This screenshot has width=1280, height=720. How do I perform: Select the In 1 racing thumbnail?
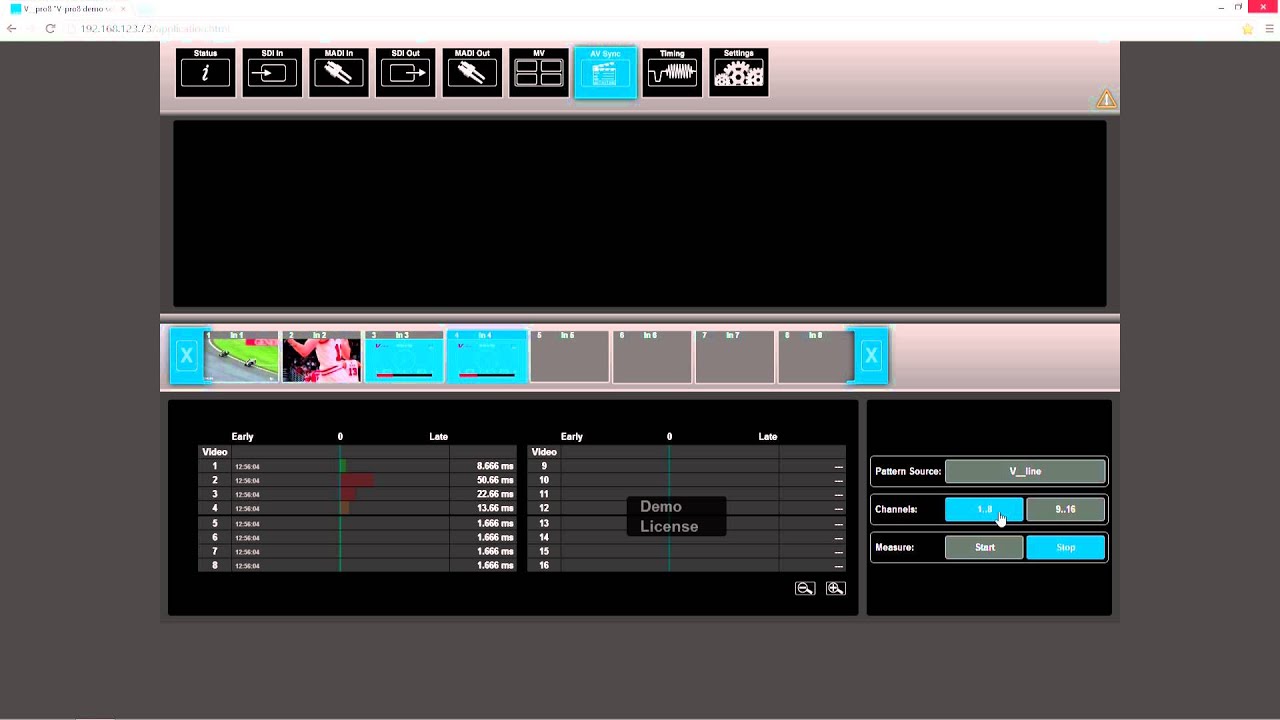coord(241,357)
